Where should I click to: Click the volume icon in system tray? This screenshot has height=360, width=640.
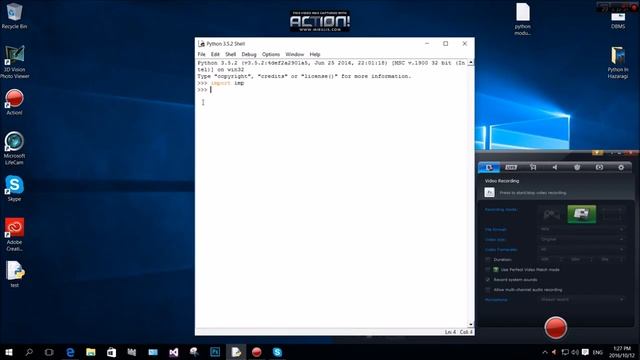[x=575, y=352]
